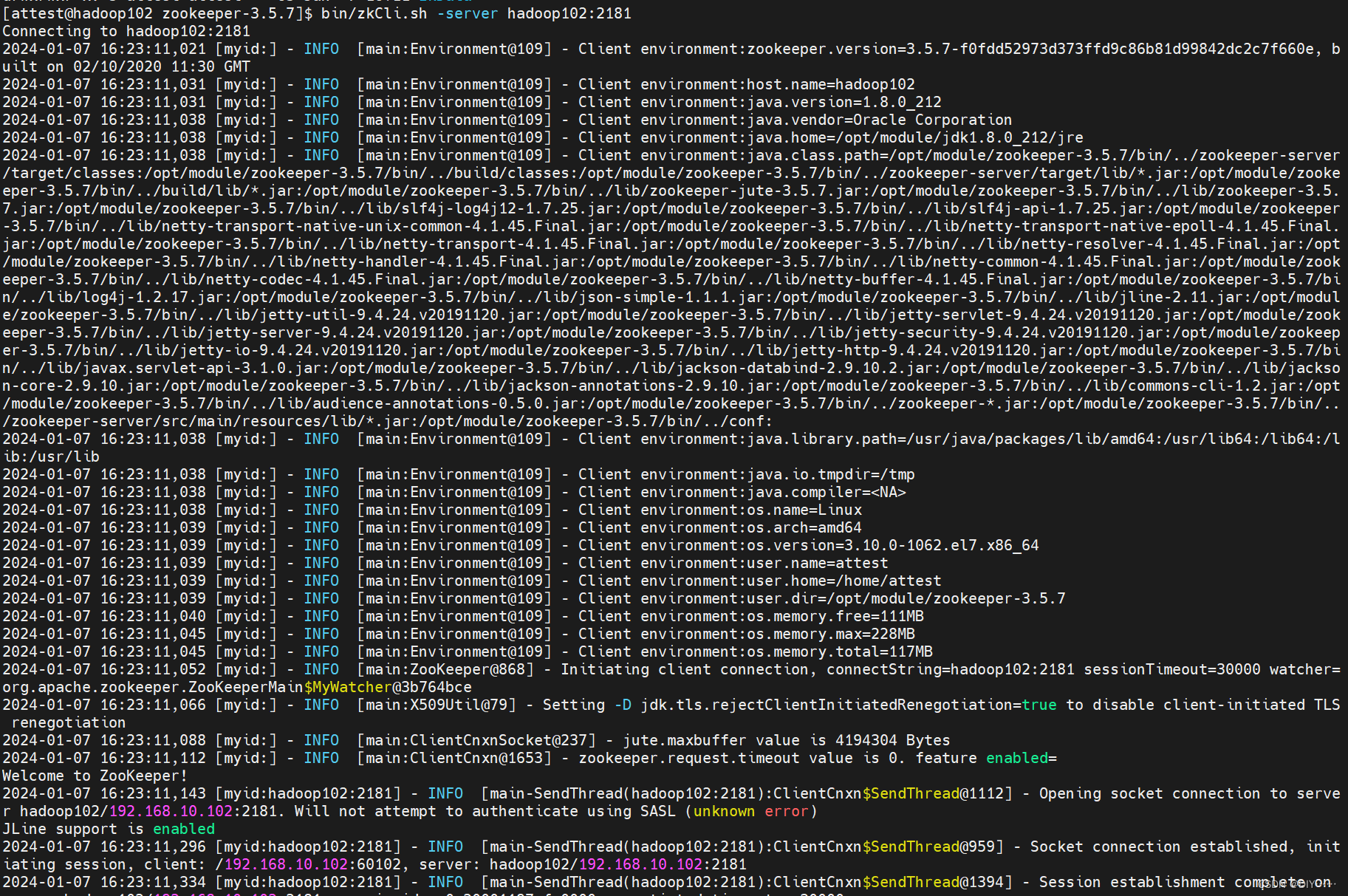Click 'sessionTimeout=30000' parameter
Image resolution: width=1348 pixels, height=896 pixels.
[x=1173, y=669]
